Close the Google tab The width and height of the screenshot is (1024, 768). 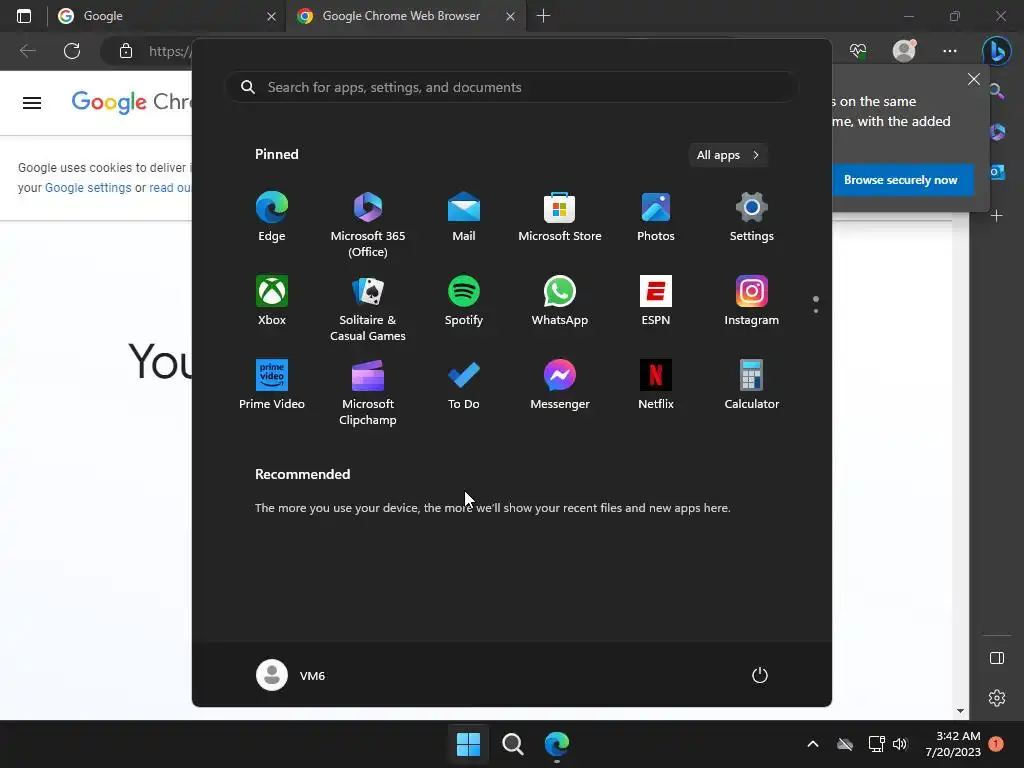click(271, 16)
